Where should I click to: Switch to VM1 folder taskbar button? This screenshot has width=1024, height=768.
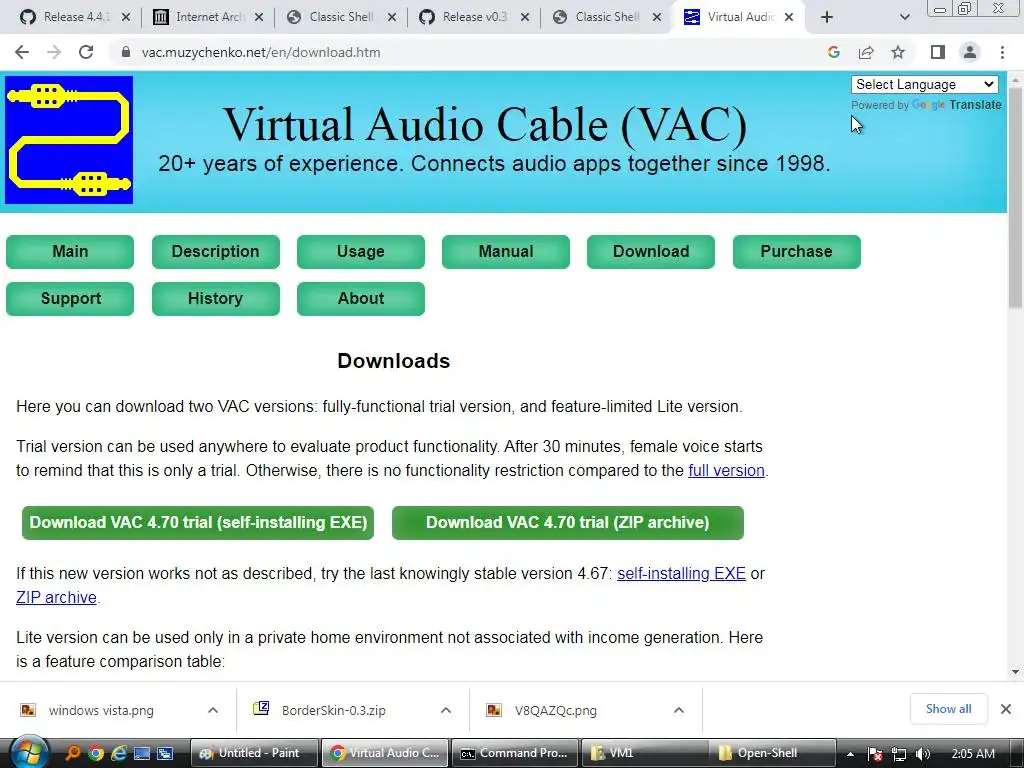coord(645,753)
